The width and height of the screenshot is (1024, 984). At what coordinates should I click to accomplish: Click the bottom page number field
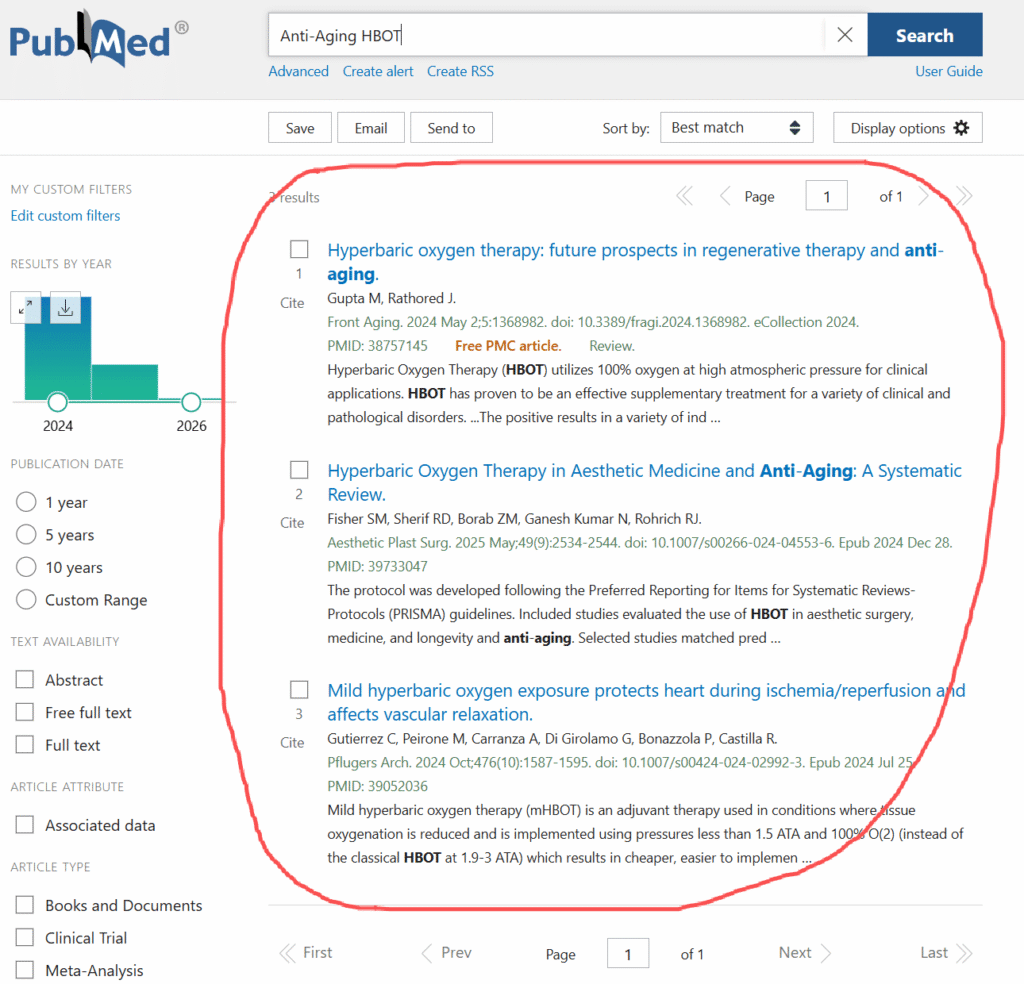click(x=628, y=954)
